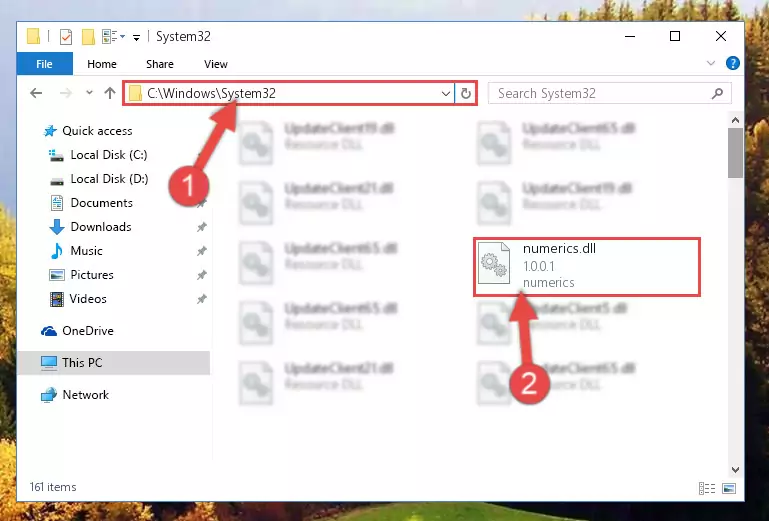Click the Pictures image icon
This screenshot has width=769, height=521.
[57, 275]
